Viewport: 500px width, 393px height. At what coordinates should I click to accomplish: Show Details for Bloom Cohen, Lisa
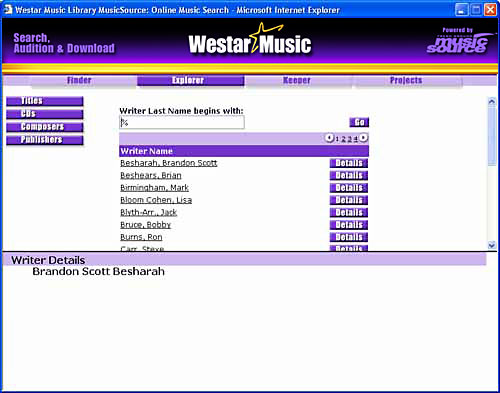(x=349, y=200)
